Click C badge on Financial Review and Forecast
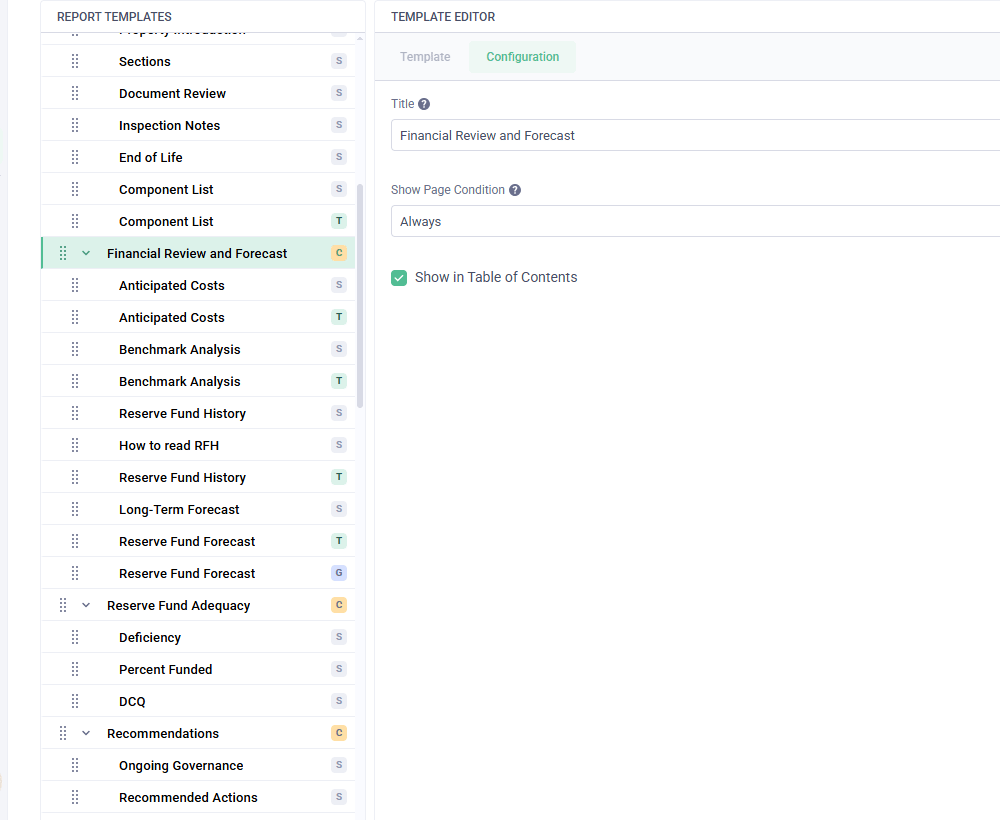Image resolution: width=1000 pixels, height=820 pixels. (339, 253)
